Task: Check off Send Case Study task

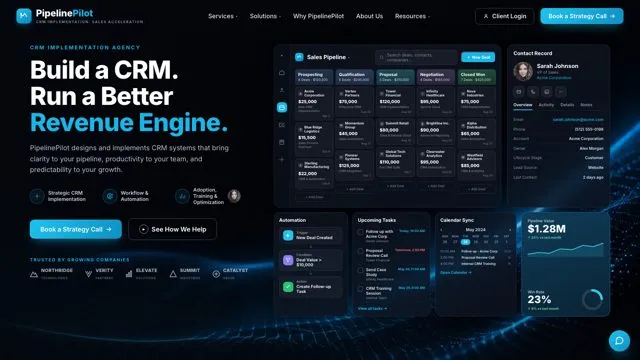Action: click(x=360, y=270)
